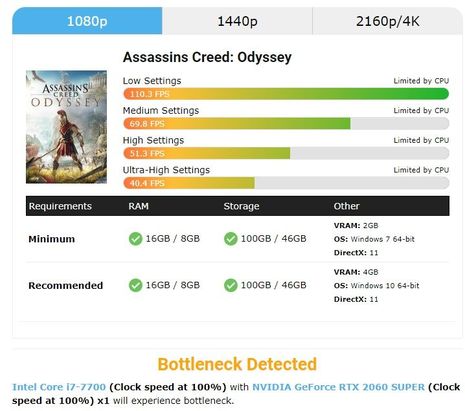
Task: Click the Low Settings 110.3 FPS bar
Action: point(286,94)
